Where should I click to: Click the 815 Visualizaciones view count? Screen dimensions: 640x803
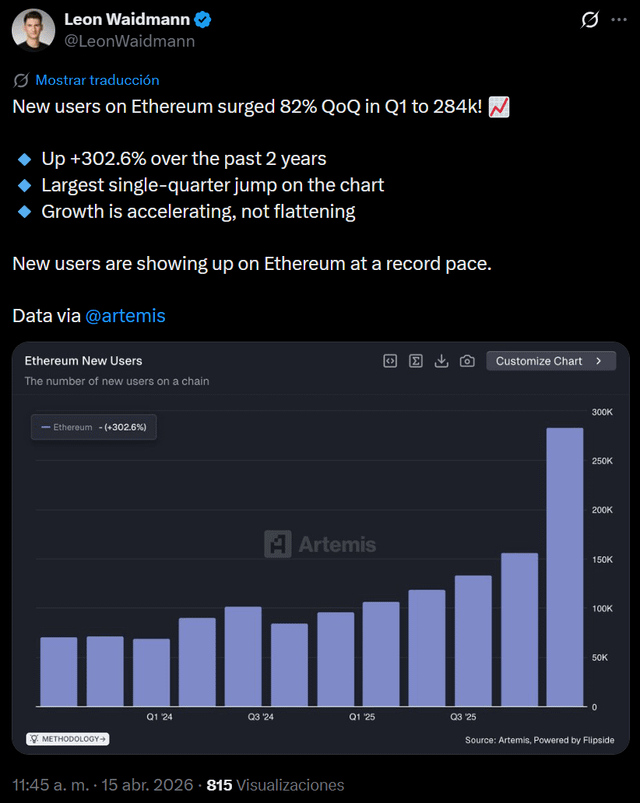point(275,785)
